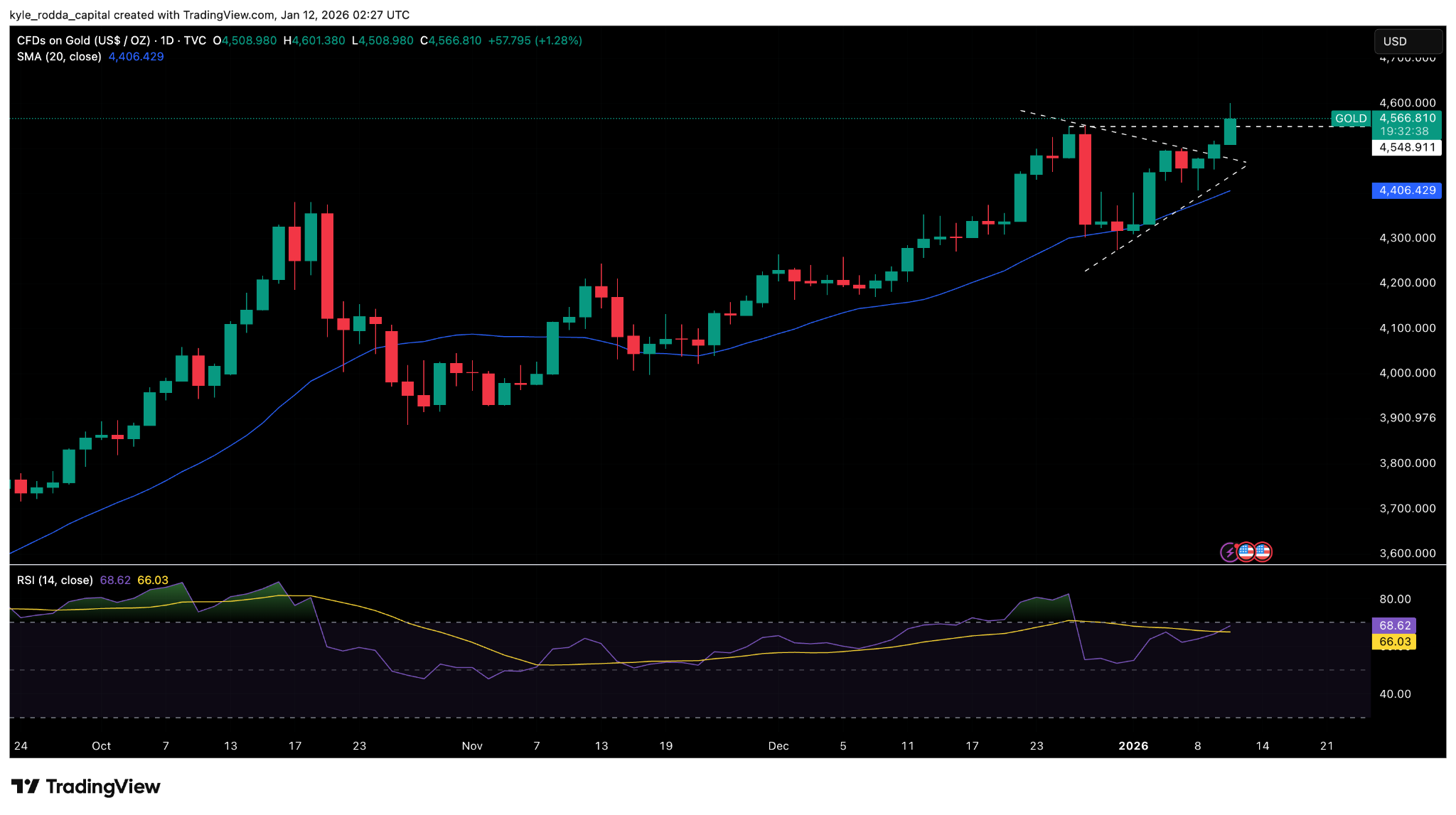Click the rightmost US flag event icon

coord(1263,551)
